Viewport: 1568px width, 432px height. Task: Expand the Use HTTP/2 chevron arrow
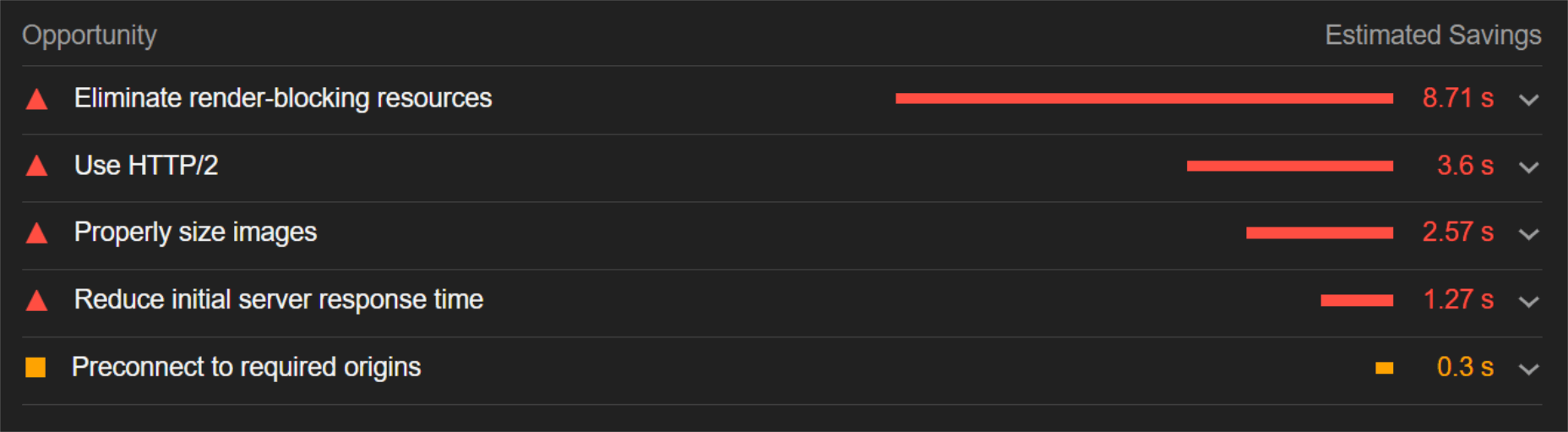1528,167
